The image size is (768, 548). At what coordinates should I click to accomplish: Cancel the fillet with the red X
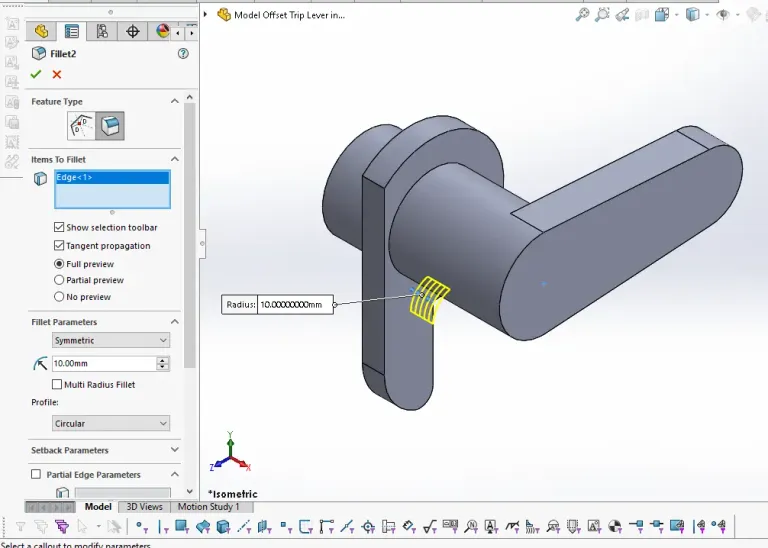tap(57, 74)
